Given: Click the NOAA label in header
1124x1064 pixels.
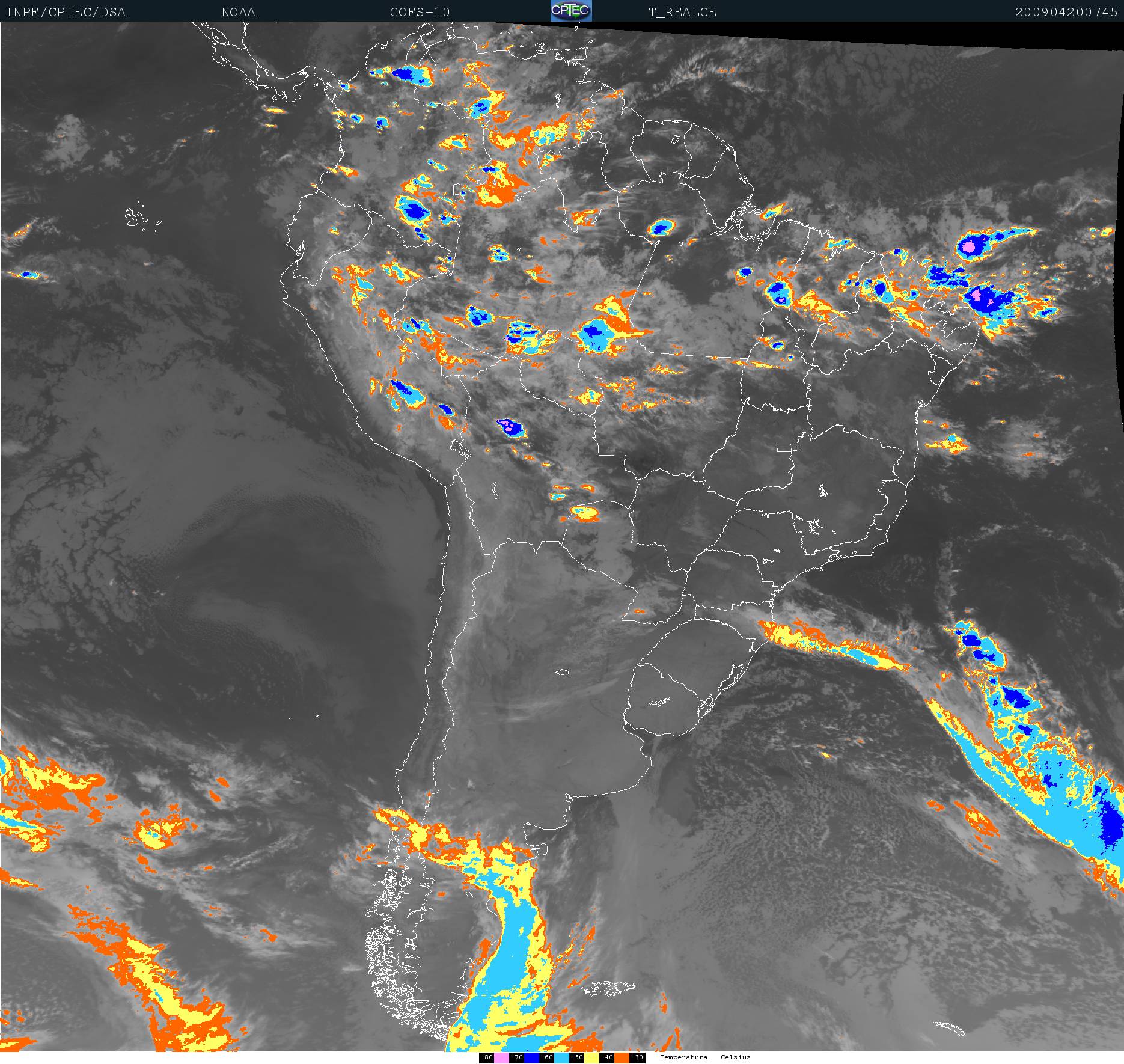Looking at the screenshot, I should (x=238, y=12).
